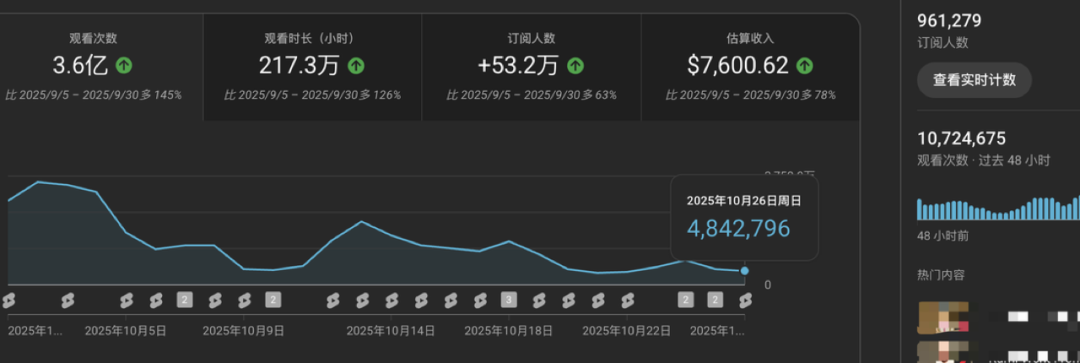Click the 2025年10月14日 axis date label
Viewport: 1080px width, 363px height.
pyautogui.click(x=391, y=331)
